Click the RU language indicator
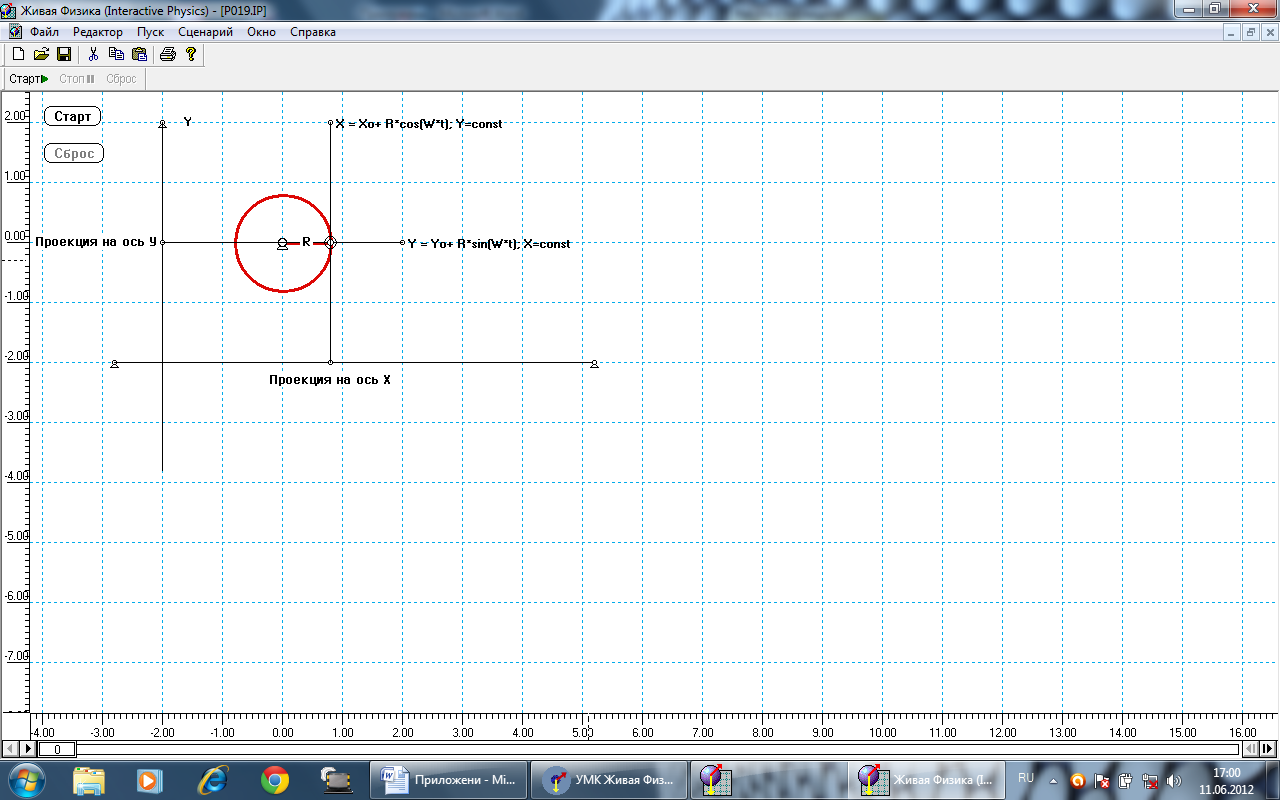Screen dimensions: 1280x800 point(1026,777)
